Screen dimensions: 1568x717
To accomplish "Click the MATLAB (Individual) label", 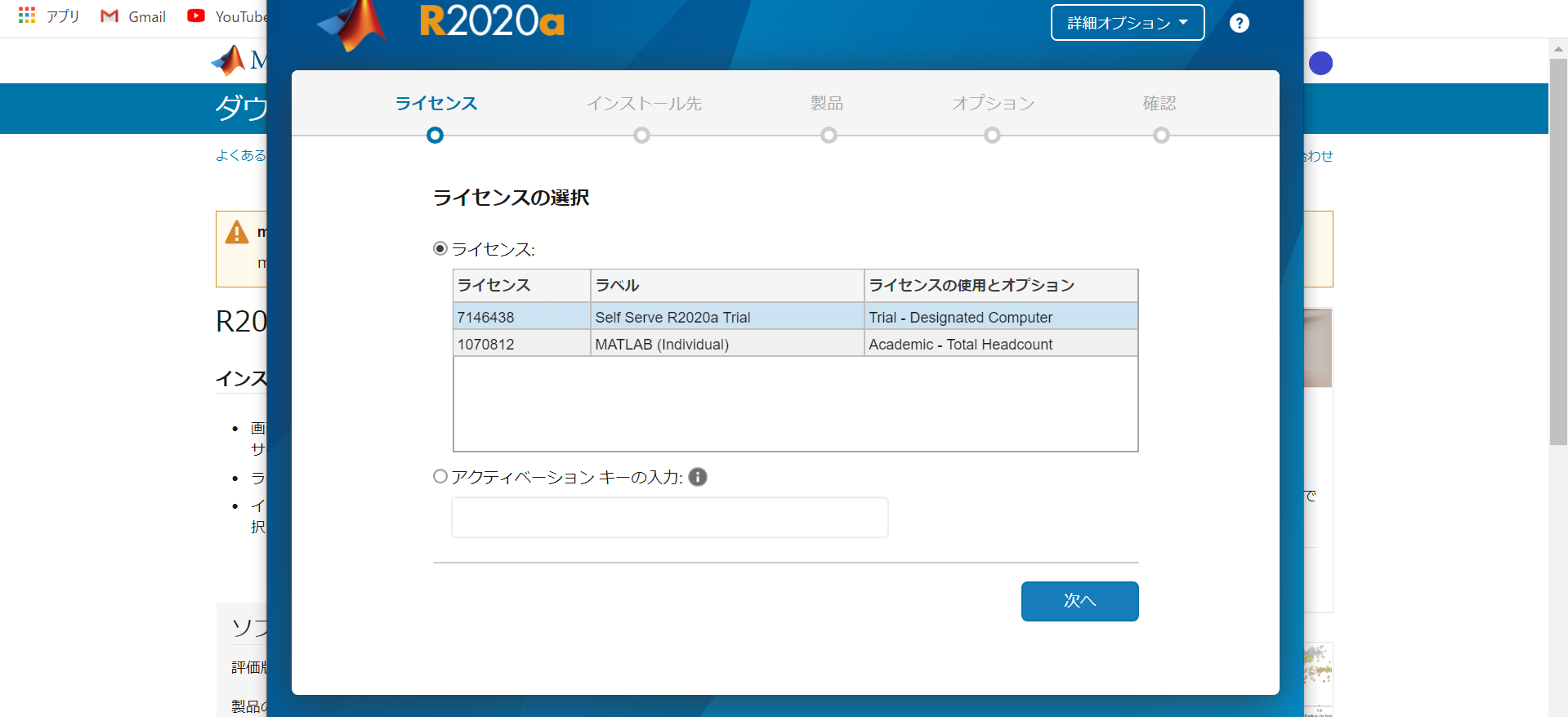I will click(662, 345).
